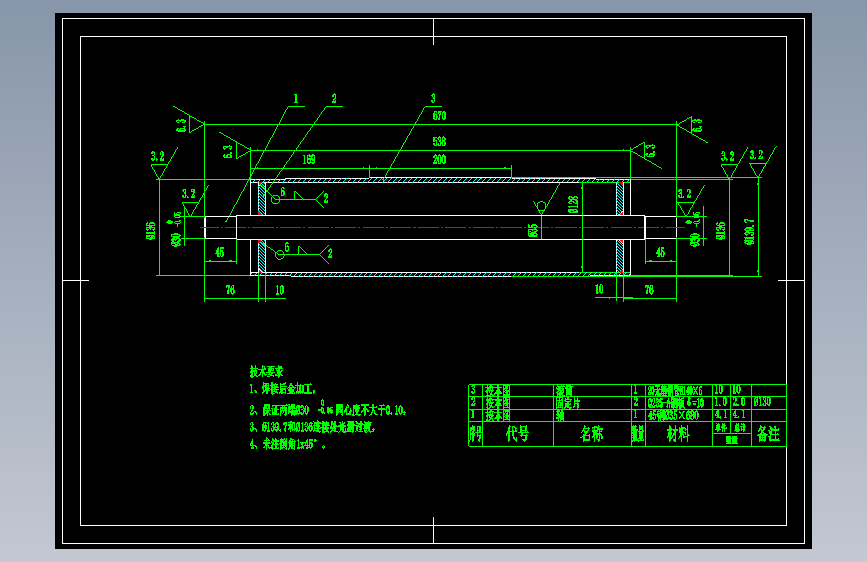This screenshot has height=562, width=867.
Task: Select note 2 about 同心度不大于0.10
Action: (x=328, y=410)
